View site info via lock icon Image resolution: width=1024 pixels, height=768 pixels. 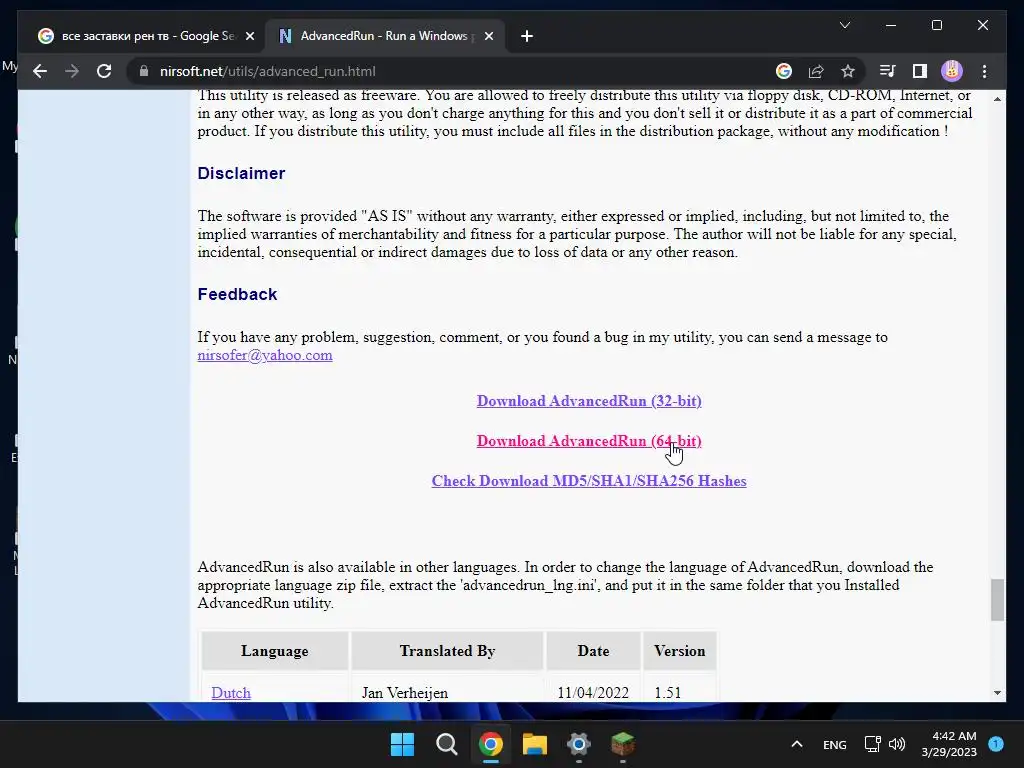[x=144, y=71]
